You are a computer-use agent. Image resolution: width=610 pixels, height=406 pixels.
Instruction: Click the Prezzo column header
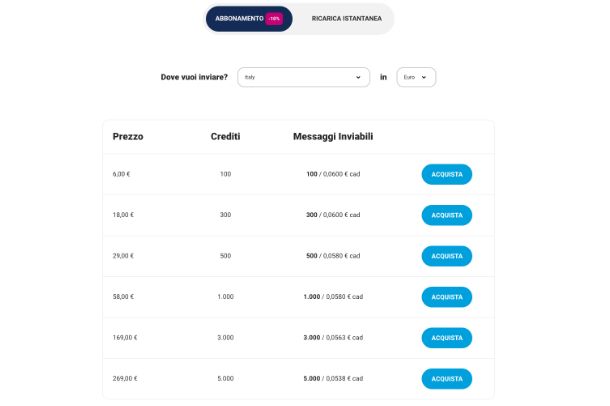coord(128,136)
